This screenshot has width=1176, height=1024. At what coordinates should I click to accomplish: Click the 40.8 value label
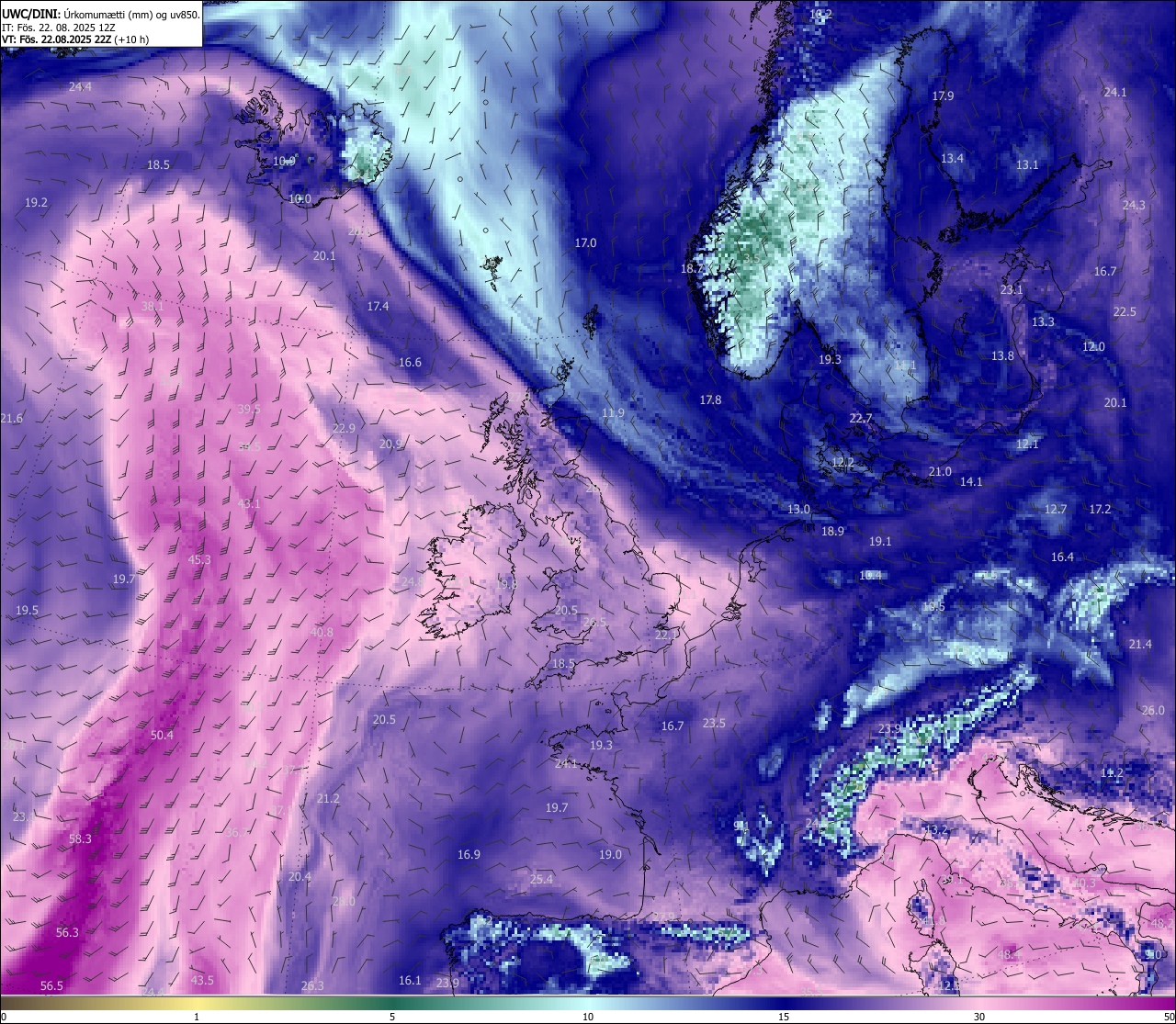pyautogui.click(x=322, y=633)
